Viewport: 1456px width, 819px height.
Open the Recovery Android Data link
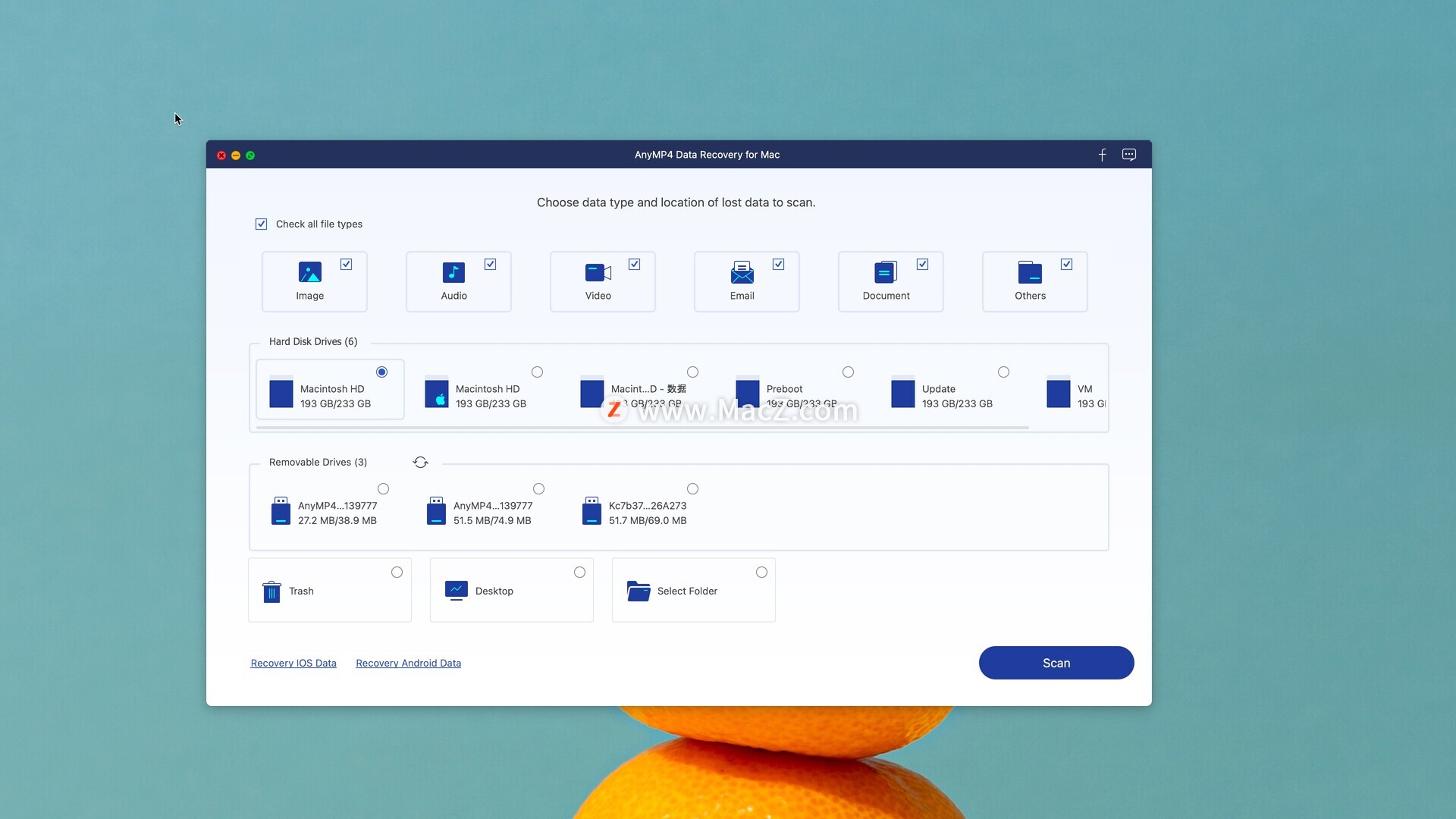click(x=408, y=663)
